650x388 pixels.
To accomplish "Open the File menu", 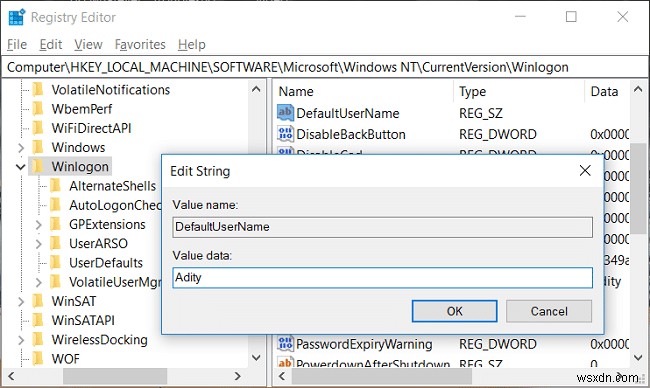I will pos(17,44).
